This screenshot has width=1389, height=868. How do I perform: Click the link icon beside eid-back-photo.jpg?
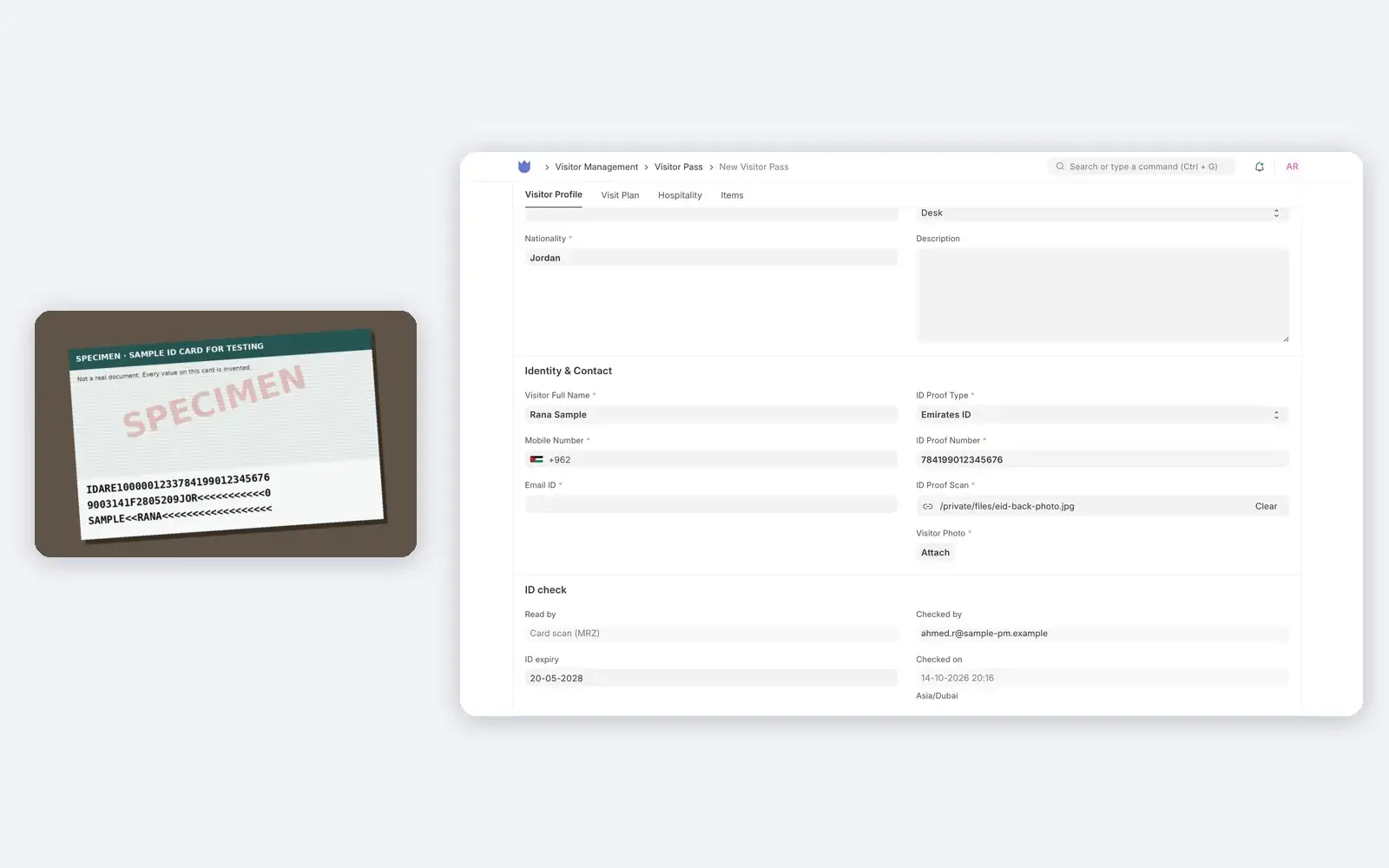point(928,506)
